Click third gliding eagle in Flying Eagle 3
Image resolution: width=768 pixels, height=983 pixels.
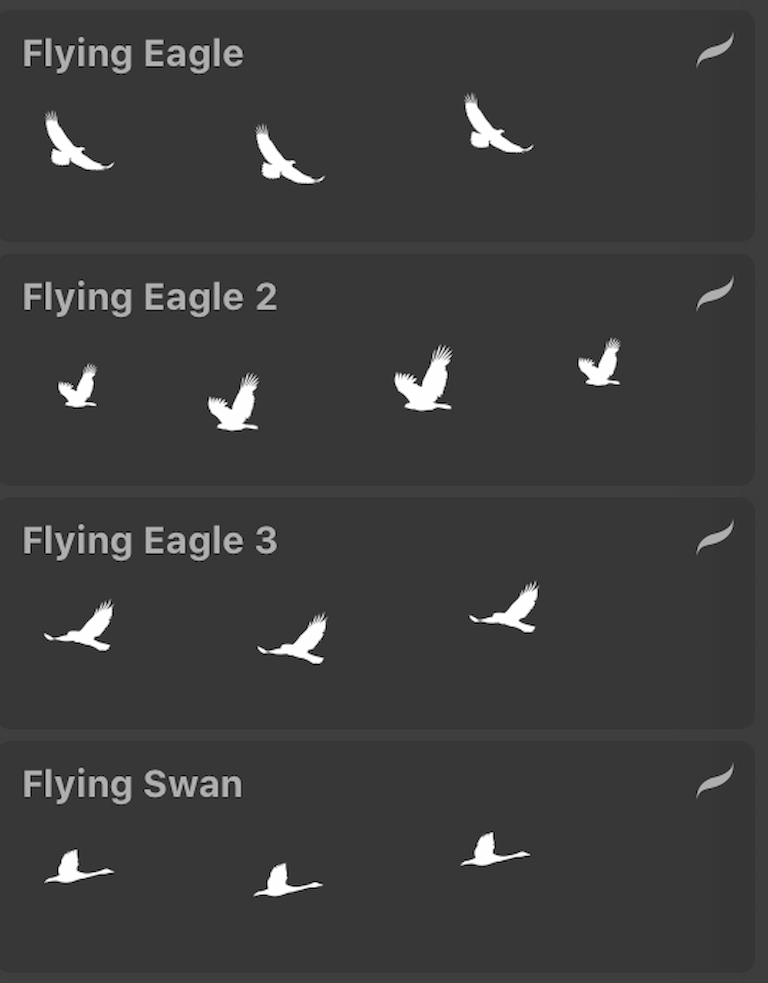[504, 607]
